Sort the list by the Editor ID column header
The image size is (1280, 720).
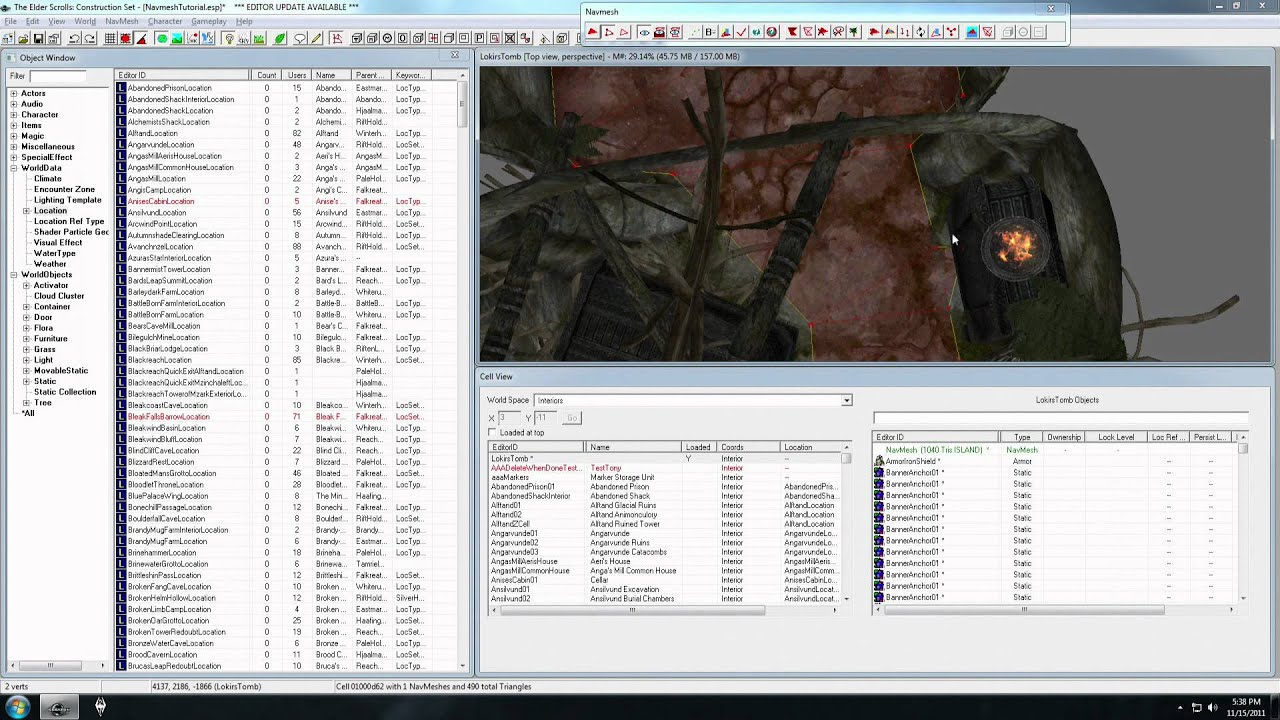(183, 75)
